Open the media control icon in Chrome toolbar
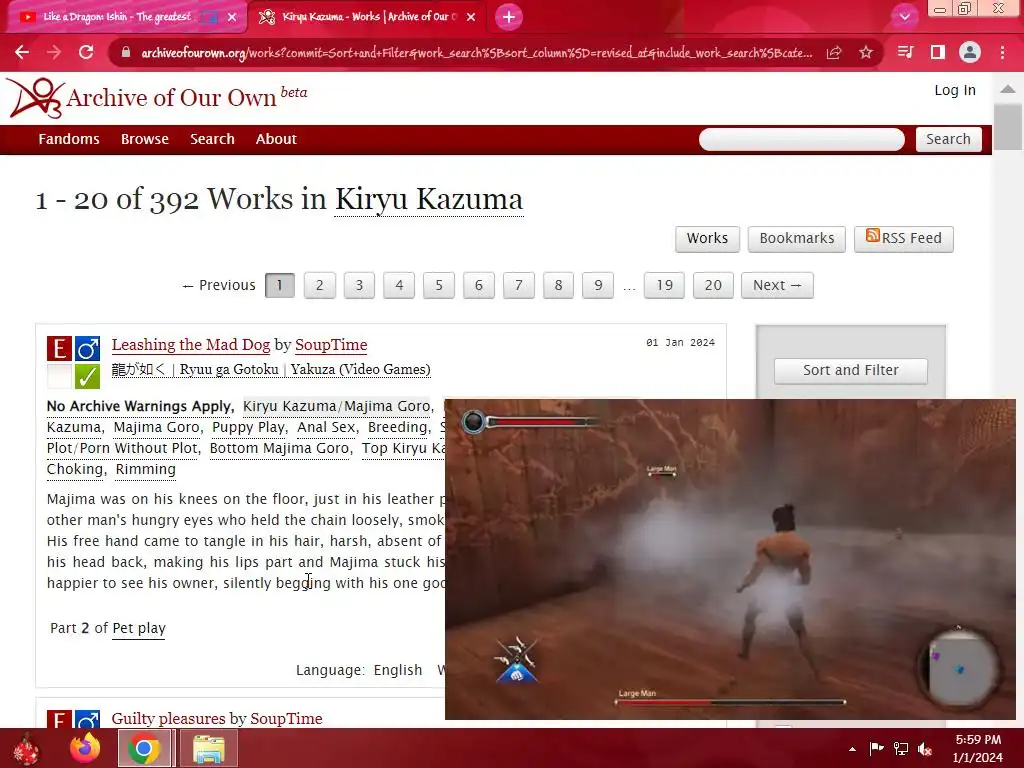This screenshot has height=768, width=1024. point(905,52)
